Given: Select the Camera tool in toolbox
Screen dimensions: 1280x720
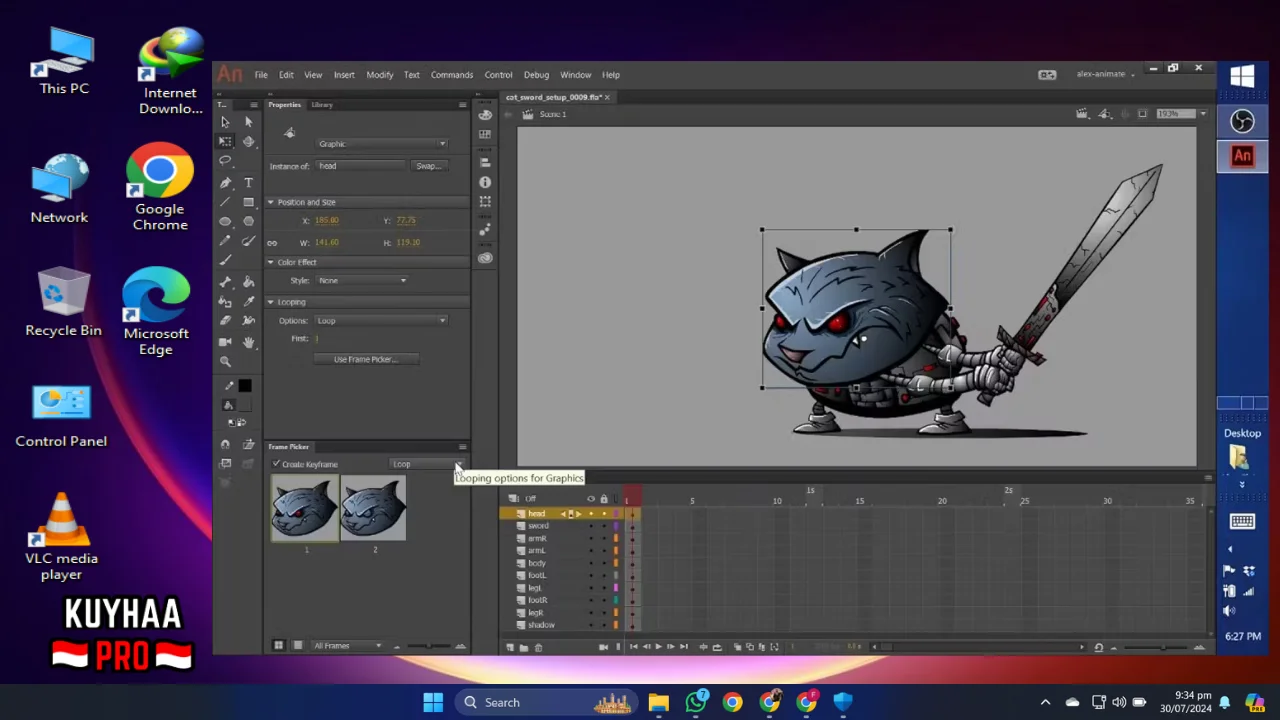Looking at the screenshot, I should [225, 342].
